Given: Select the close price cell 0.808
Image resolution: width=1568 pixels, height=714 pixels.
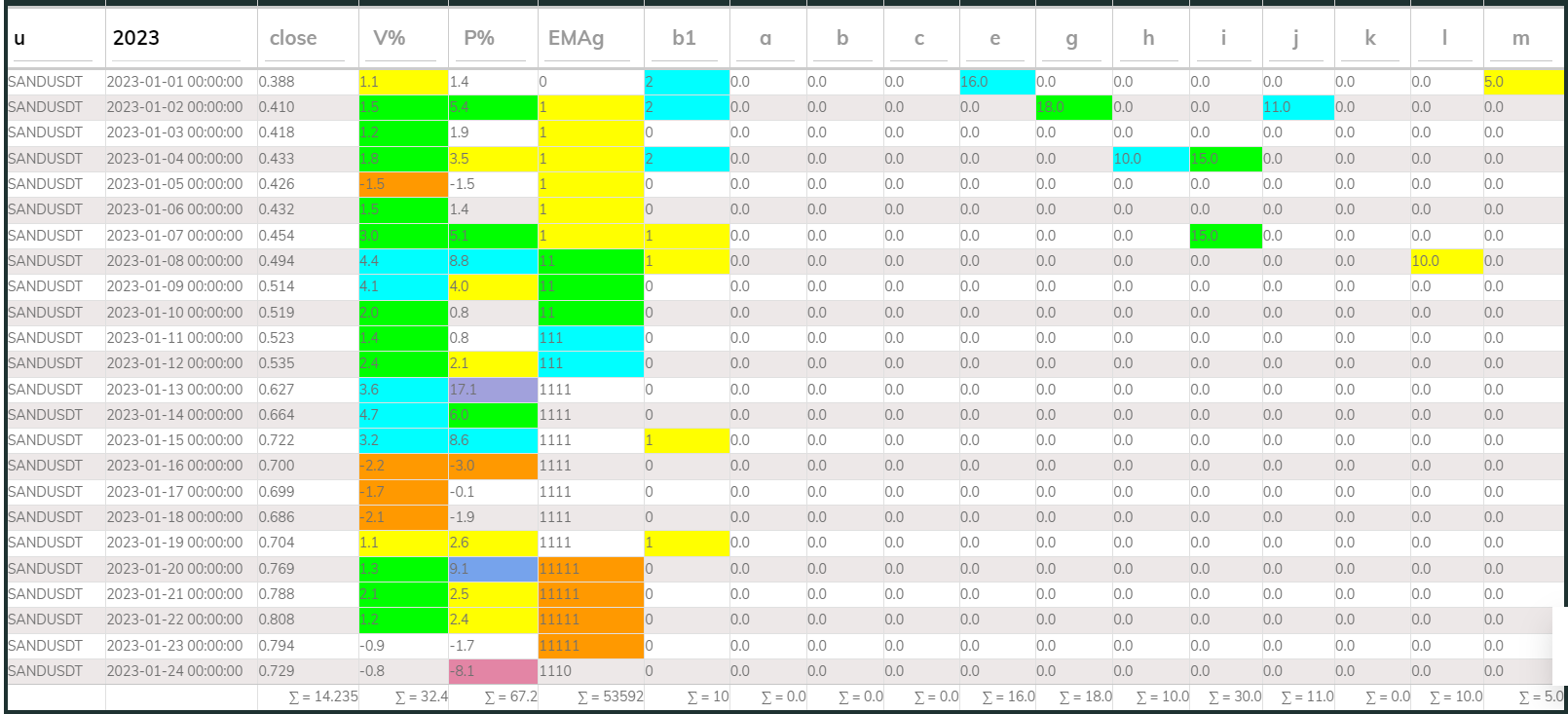Looking at the screenshot, I should pyautogui.click(x=277, y=620).
